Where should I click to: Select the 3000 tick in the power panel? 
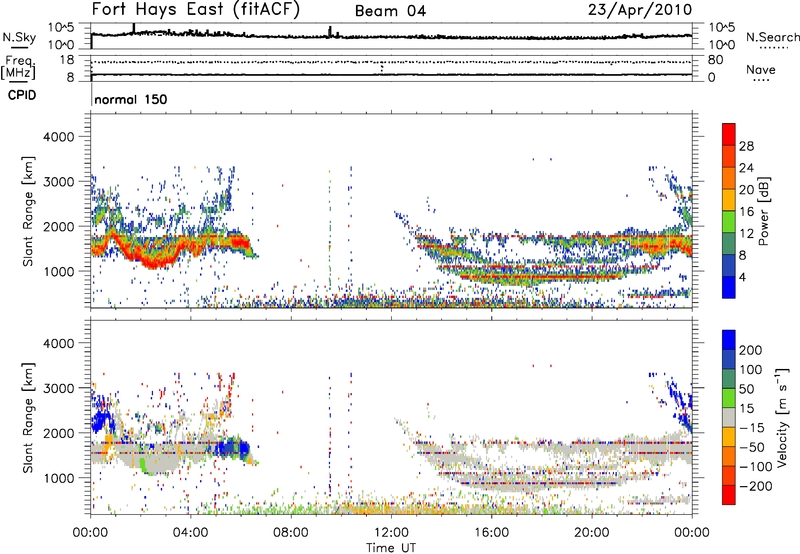tap(58, 182)
